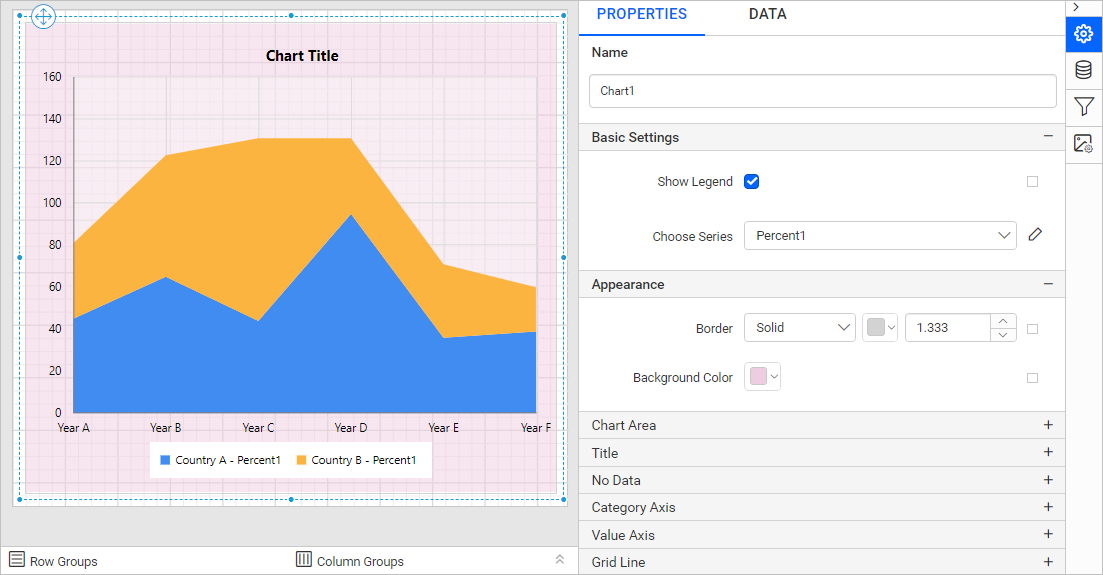Open the Background Color swatch picker
The image size is (1103, 575).
(763, 377)
